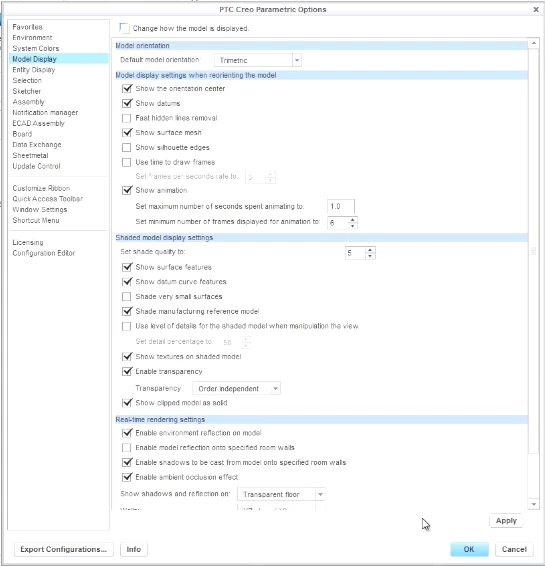The width and height of the screenshot is (545, 566).
Task: Disable Enable ambient occlusion effect
Action: 127,477
